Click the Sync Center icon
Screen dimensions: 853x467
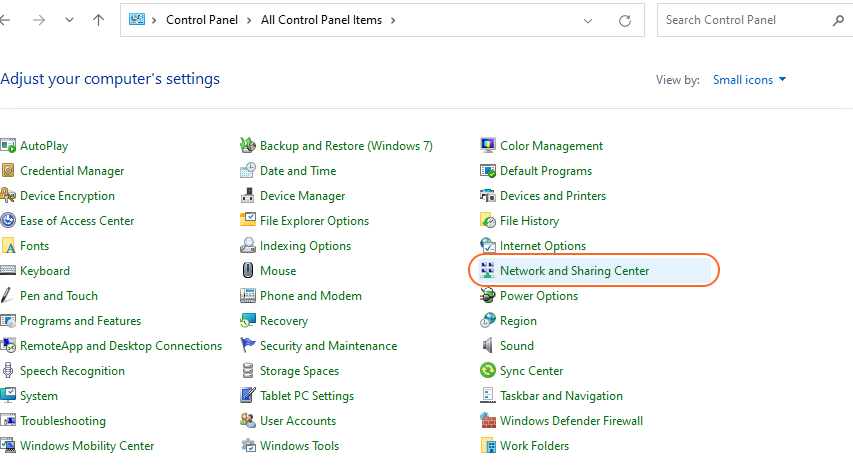pos(488,371)
